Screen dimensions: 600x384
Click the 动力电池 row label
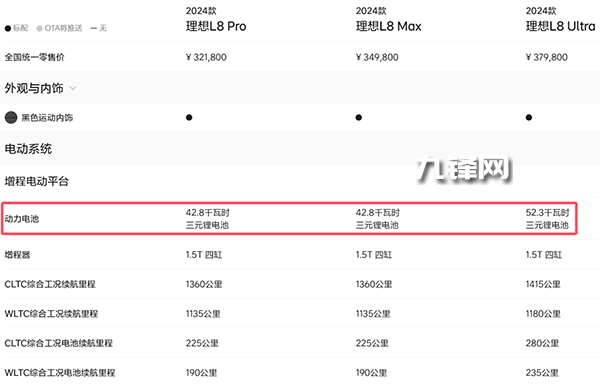click(x=22, y=219)
